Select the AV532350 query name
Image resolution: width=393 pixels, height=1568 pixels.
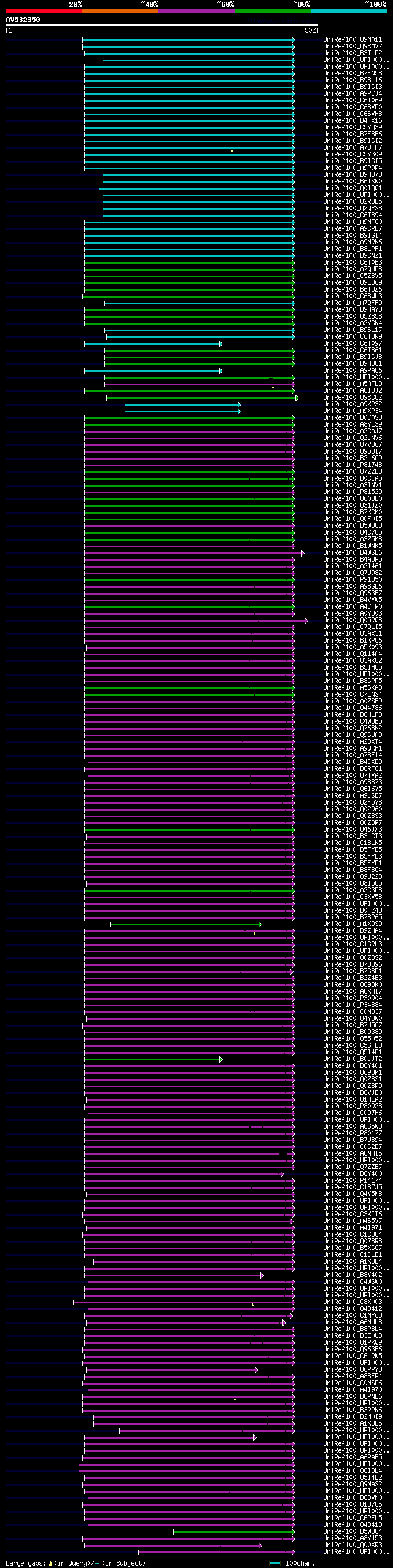pyautogui.click(x=23, y=20)
